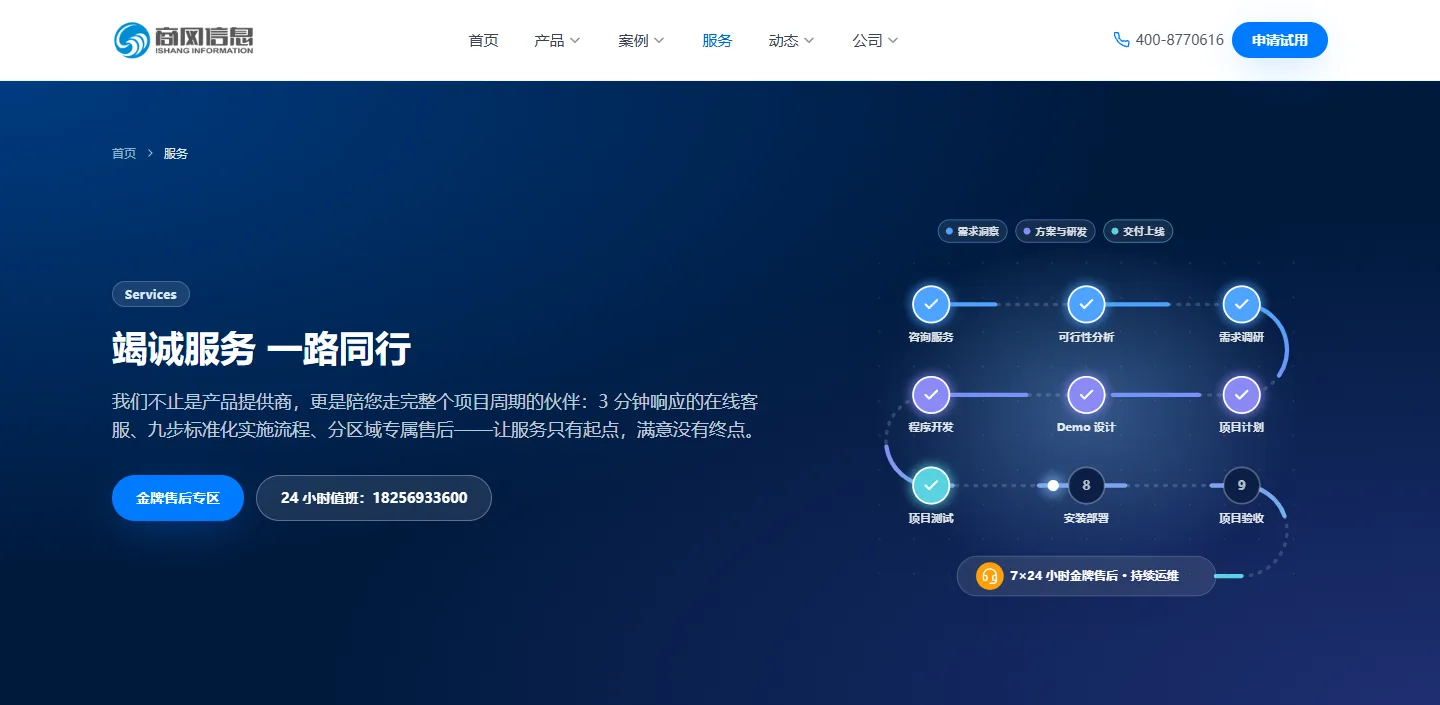Viewport: 1440px width, 705px height.
Task: Go to the 首页 nav item
Action: [483, 40]
